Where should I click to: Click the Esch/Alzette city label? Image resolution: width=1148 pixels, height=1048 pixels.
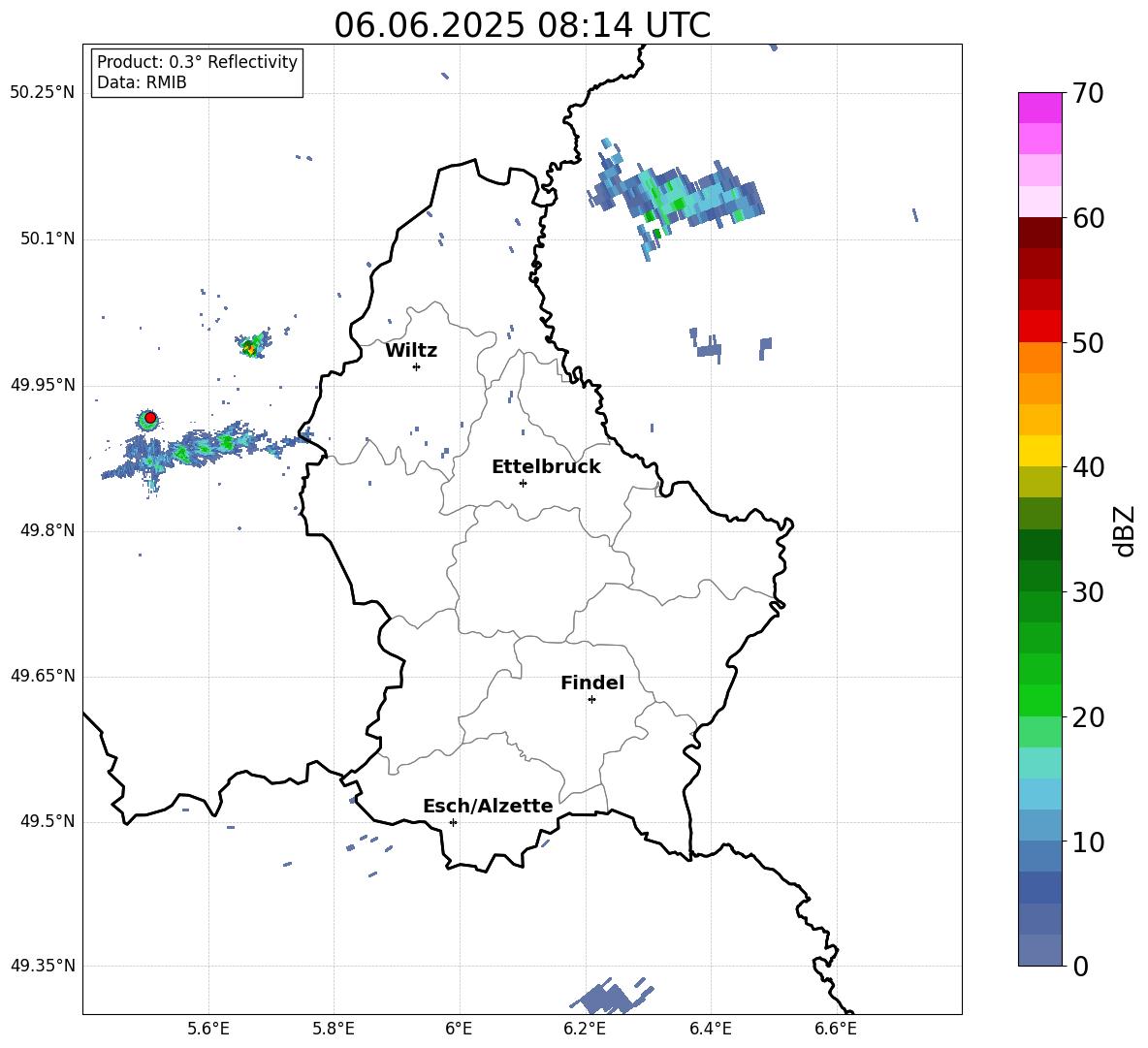coord(488,807)
